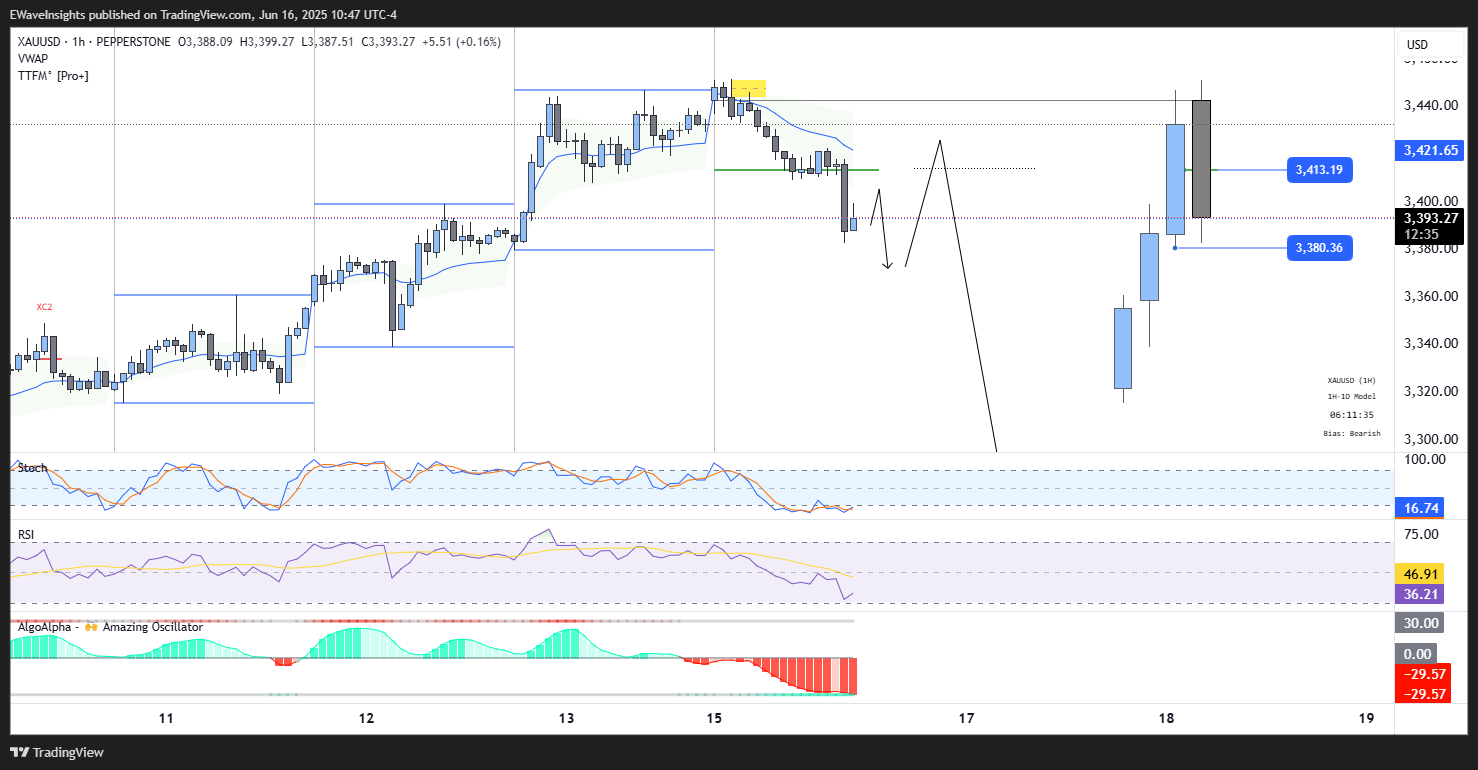The height and width of the screenshot is (770, 1478).
Task: Click the 100.00 Stoch scale label
Action: coord(1426,459)
